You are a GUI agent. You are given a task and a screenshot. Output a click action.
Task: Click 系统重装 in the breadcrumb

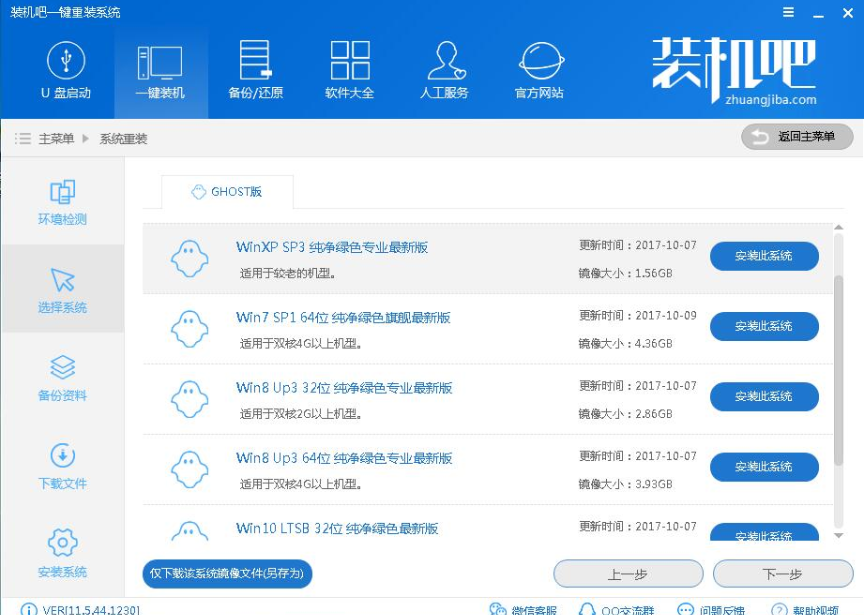(x=123, y=139)
